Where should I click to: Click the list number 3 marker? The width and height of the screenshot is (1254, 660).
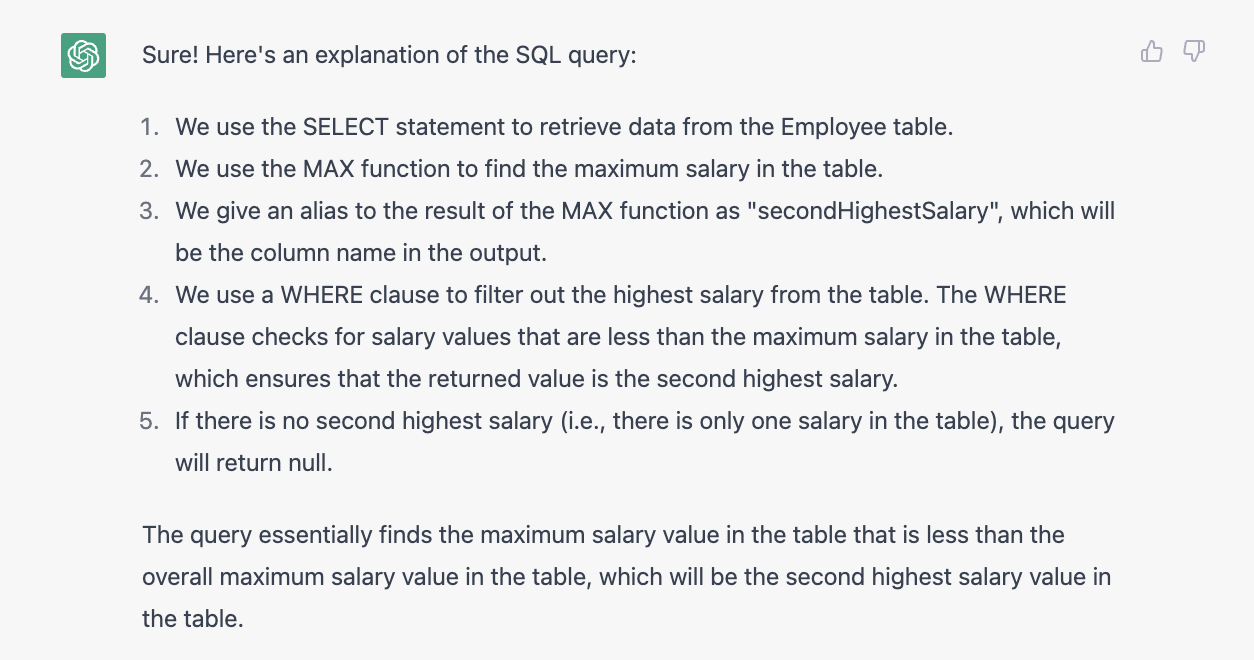tap(150, 211)
